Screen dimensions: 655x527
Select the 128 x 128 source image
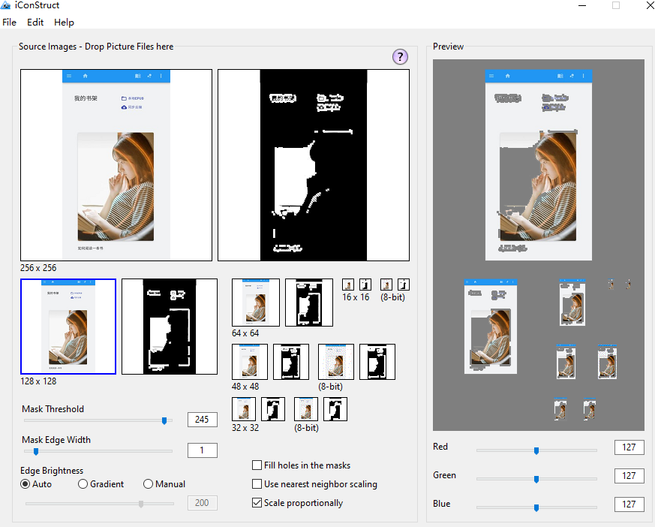68,327
